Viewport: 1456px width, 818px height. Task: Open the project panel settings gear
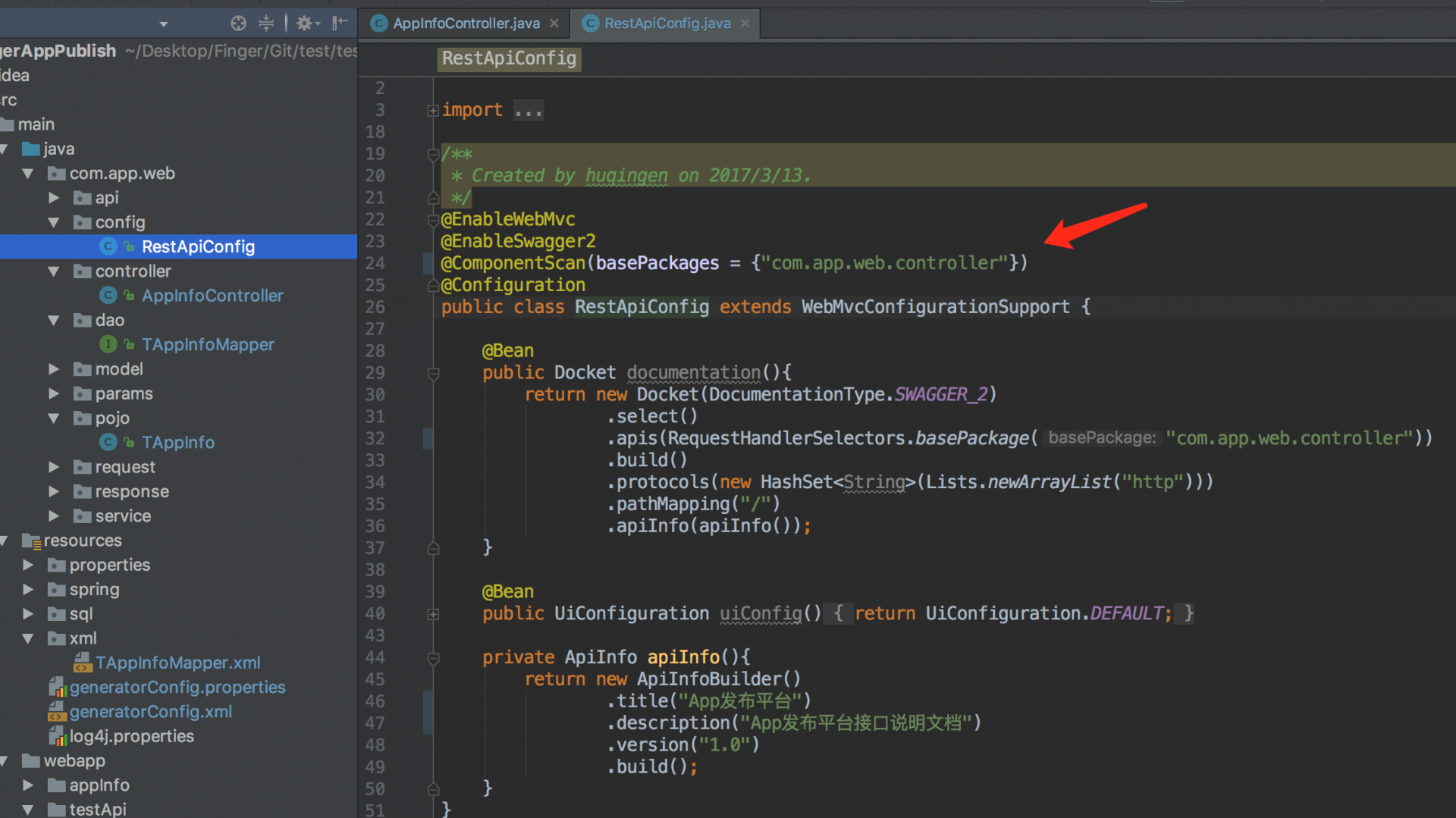tap(307, 24)
